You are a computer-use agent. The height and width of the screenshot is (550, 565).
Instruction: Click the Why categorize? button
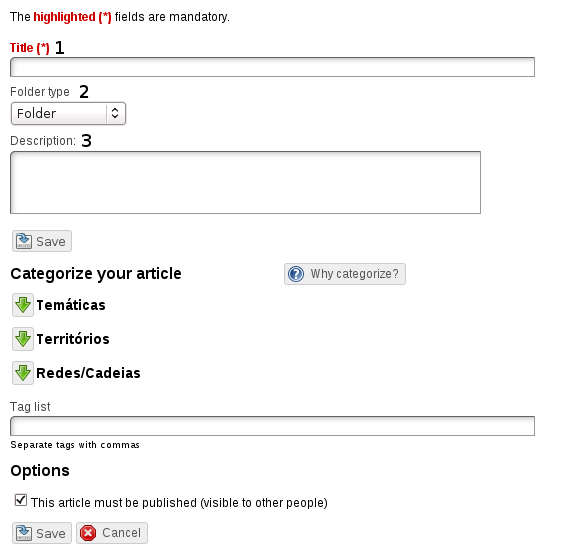pos(345,274)
